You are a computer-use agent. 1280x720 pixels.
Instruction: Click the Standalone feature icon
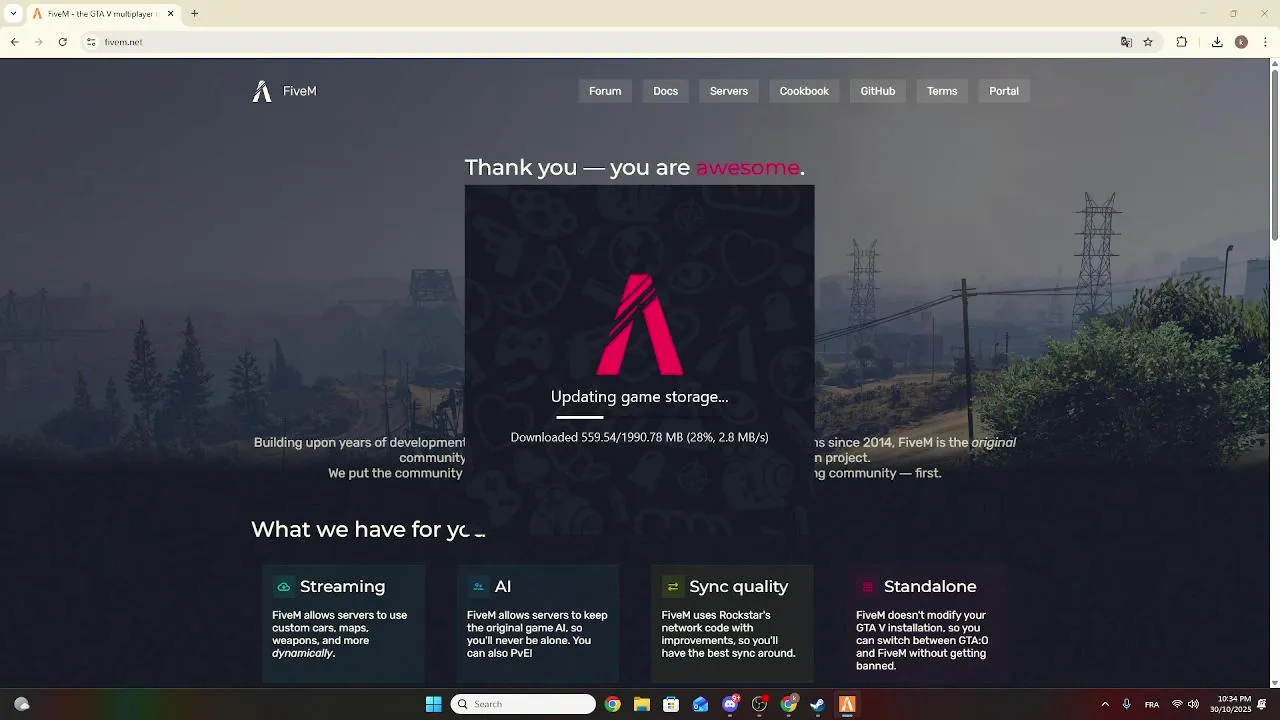tap(867, 587)
